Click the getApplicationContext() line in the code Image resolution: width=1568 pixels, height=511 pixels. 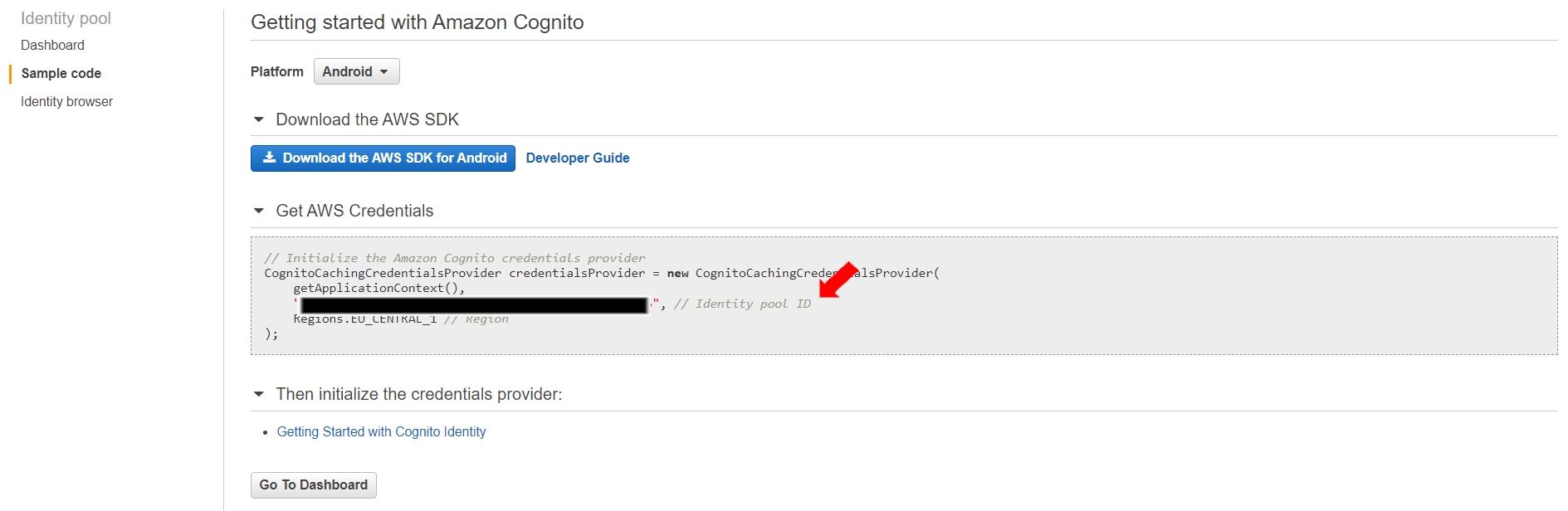click(x=379, y=289)
